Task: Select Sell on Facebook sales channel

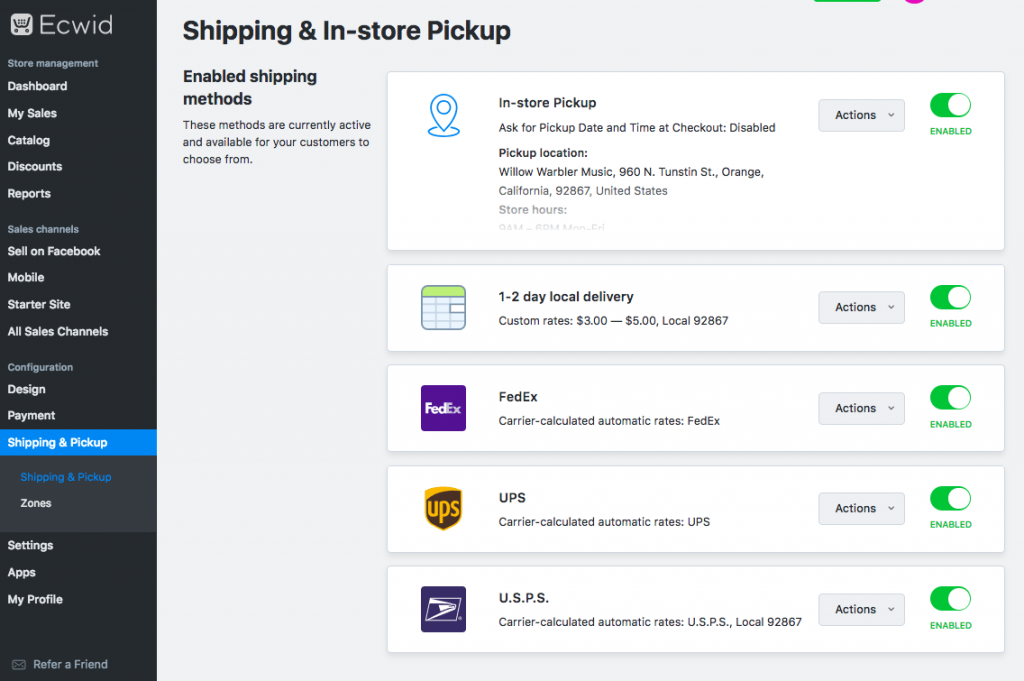Action: [x=54, y=251]
